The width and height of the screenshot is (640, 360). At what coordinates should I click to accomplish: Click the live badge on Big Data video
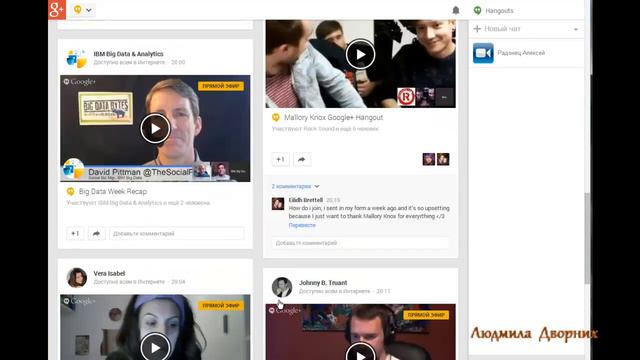[x=221, y=86]
